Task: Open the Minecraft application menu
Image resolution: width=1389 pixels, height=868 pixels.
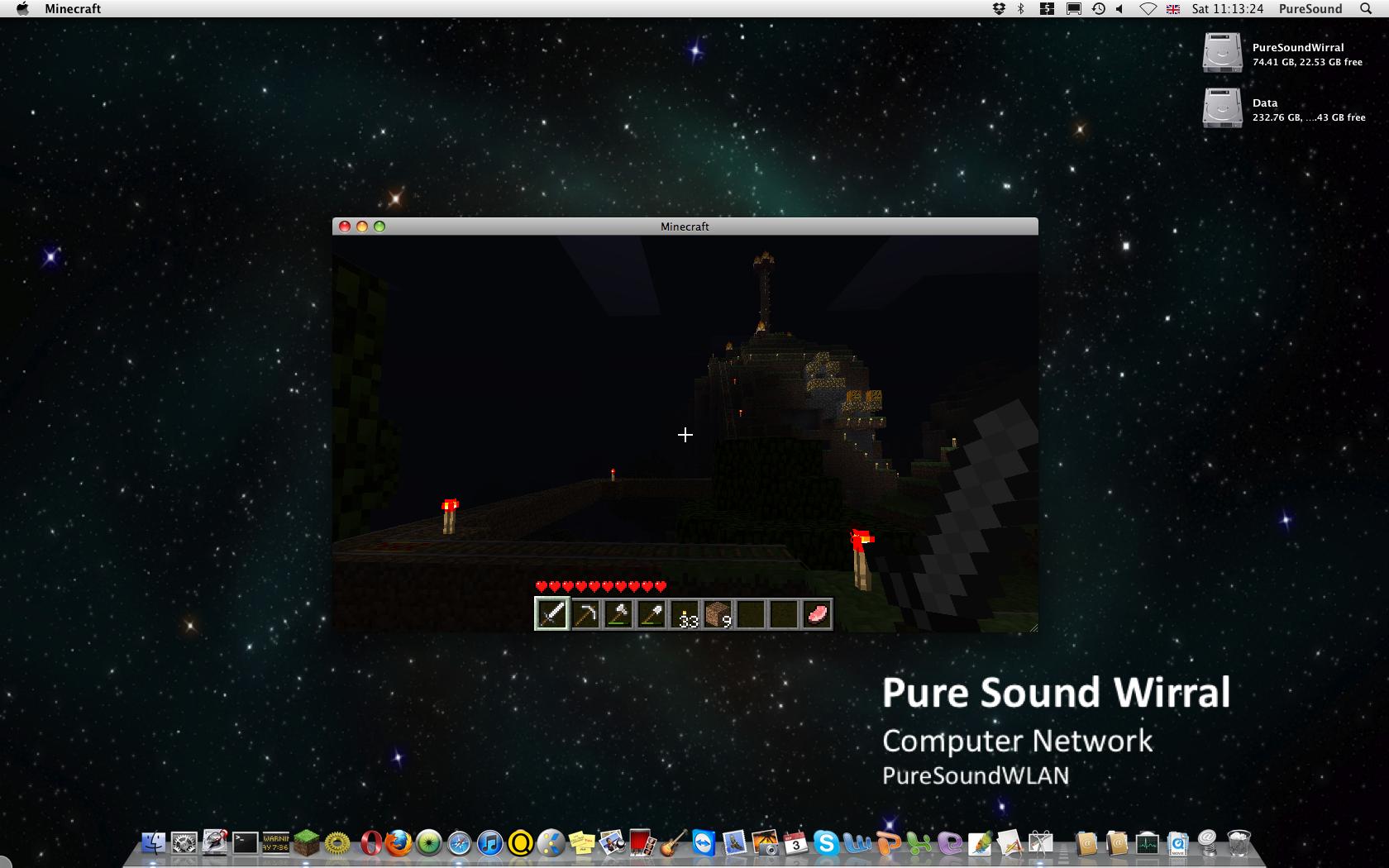Action: 73,8
